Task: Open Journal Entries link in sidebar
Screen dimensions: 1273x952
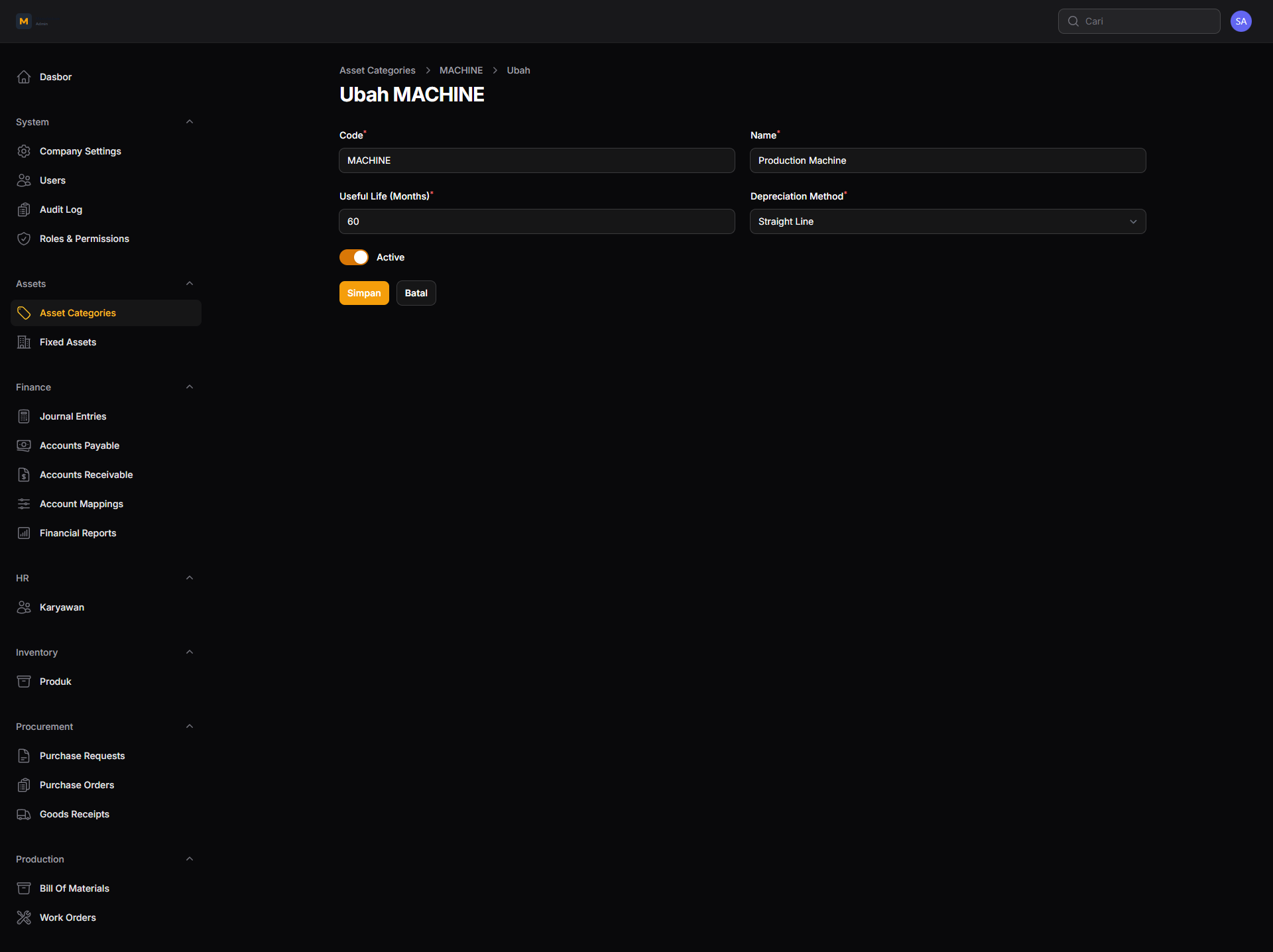Action: click(106, 416)
